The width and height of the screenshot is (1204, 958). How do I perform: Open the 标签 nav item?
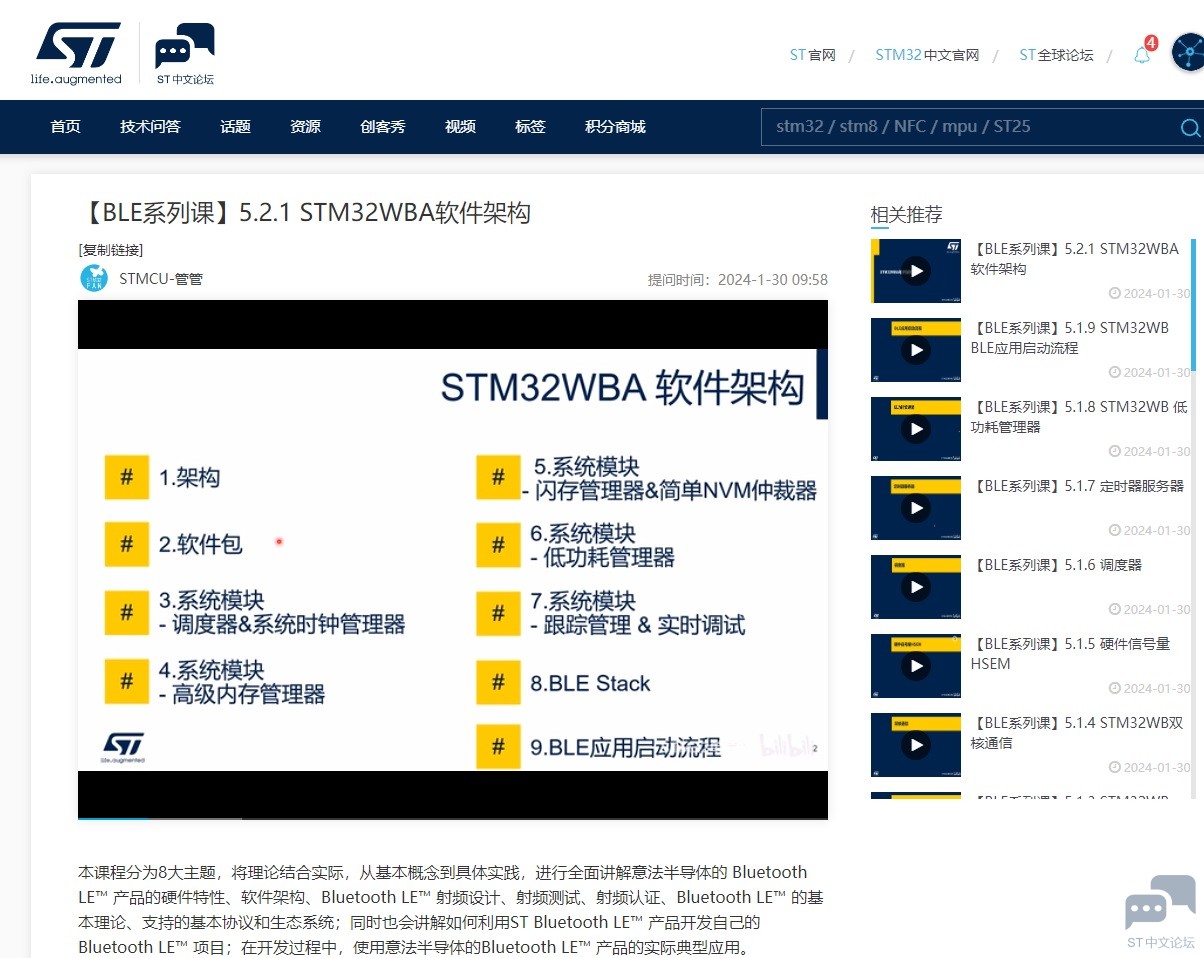(x=530, y=127)
